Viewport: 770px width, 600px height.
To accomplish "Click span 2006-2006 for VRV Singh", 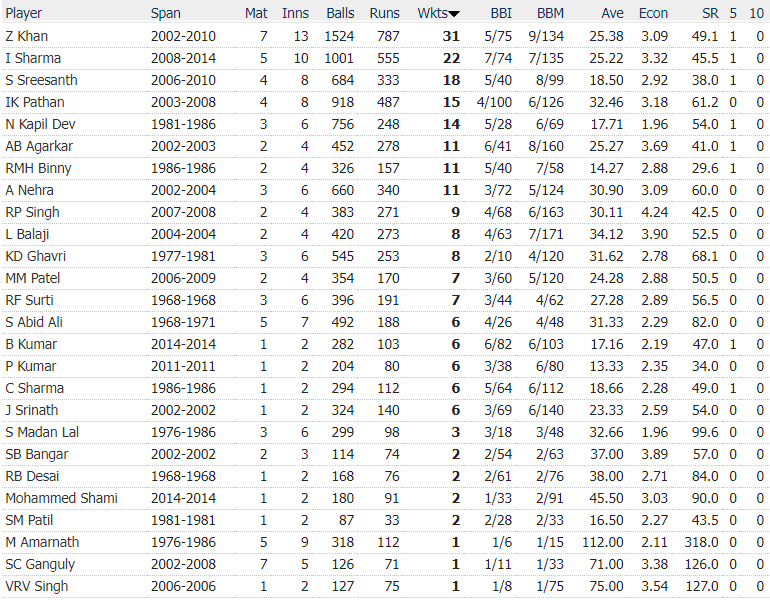I will click(183, 586).
